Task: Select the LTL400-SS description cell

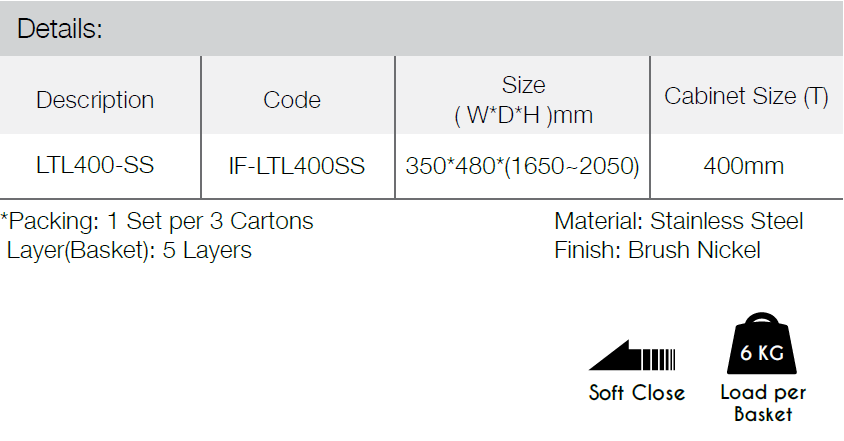Action: [x=95, y=165]
